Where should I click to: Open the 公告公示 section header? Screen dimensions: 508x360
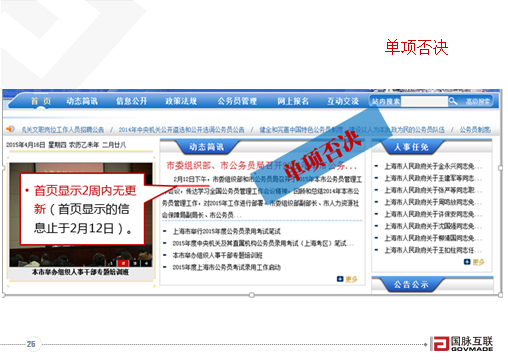coord(411,284)
